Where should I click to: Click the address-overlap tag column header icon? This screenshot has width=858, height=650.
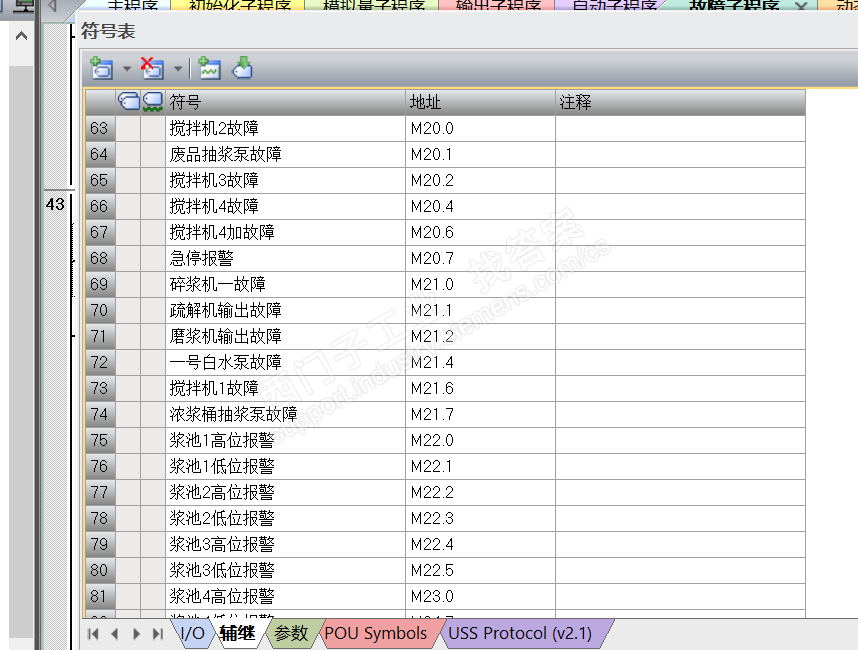(129, 102)
